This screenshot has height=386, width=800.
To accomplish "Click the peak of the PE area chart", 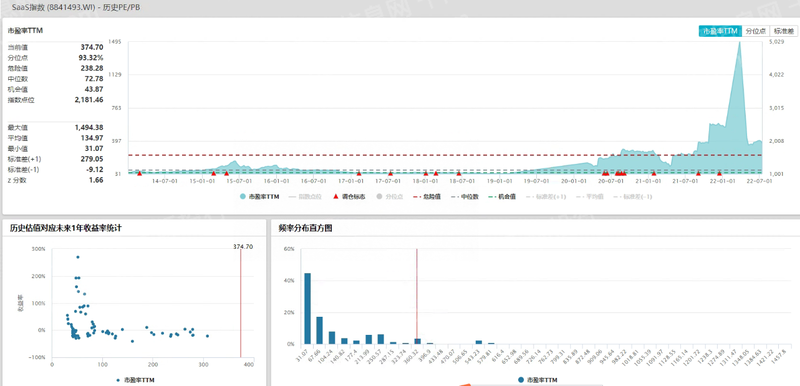I will [x=739, y=43].
